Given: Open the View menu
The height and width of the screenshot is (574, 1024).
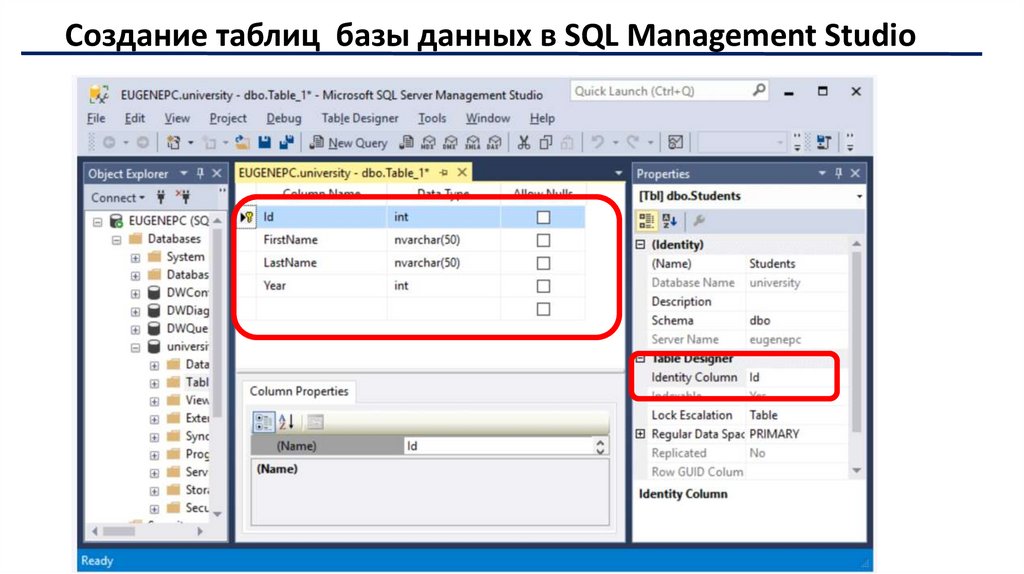Looking at the screenshot, I should (x=176, y=118).
